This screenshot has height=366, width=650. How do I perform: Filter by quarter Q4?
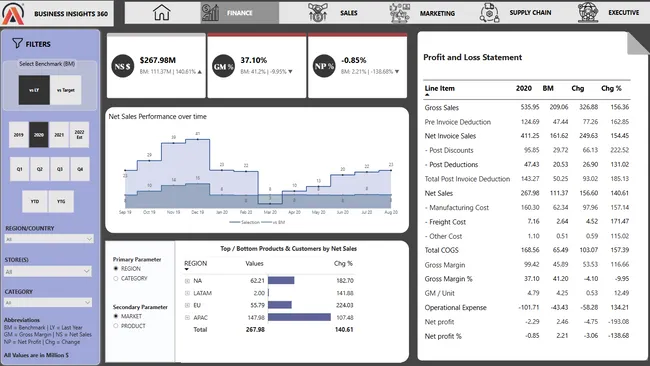pyautogui.click(x=80, y=169)
